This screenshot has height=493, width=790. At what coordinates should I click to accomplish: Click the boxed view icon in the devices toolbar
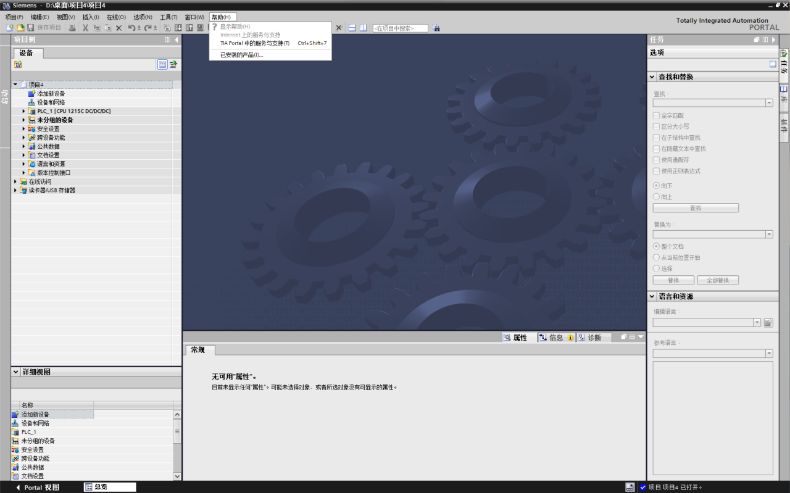click(x=162, y=64)
